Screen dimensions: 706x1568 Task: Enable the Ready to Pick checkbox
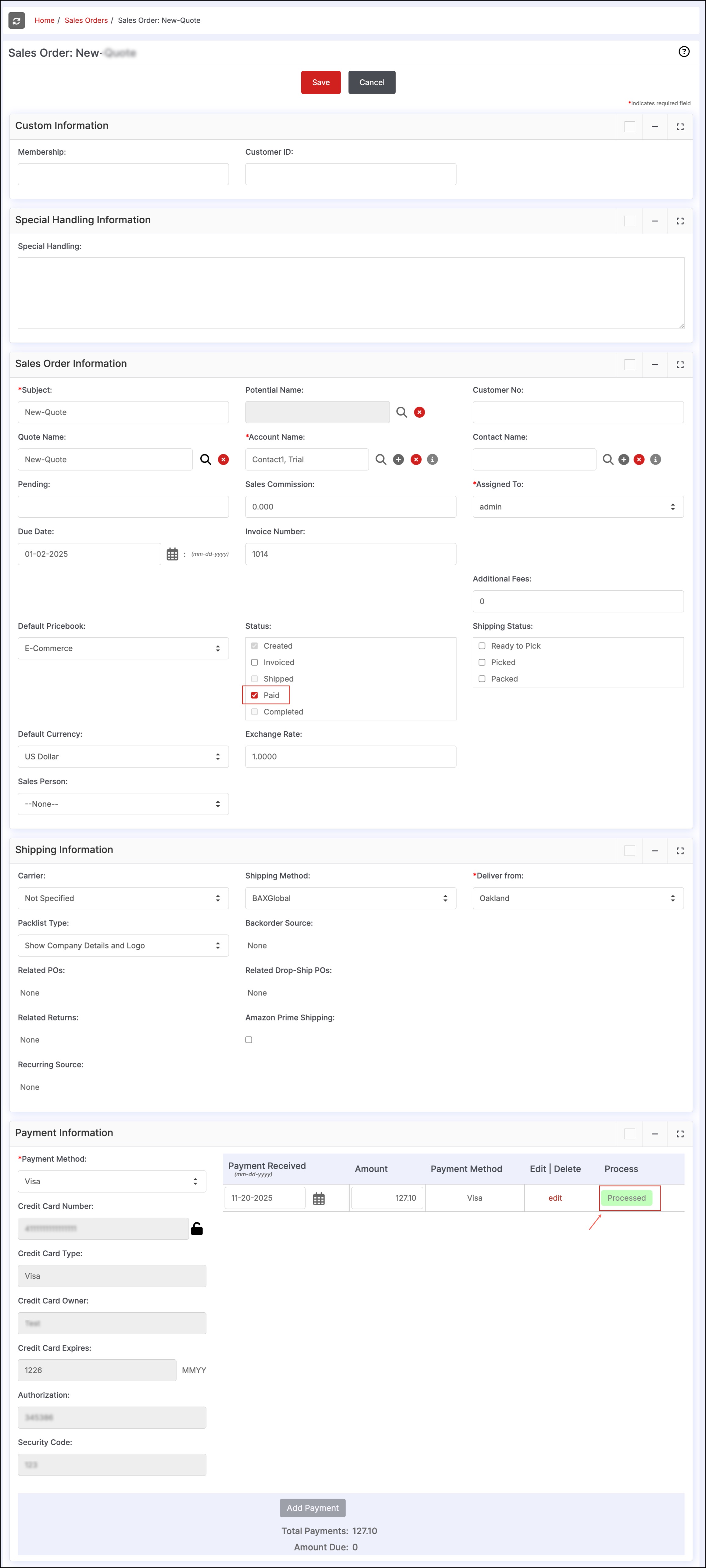tap(482, 646)
